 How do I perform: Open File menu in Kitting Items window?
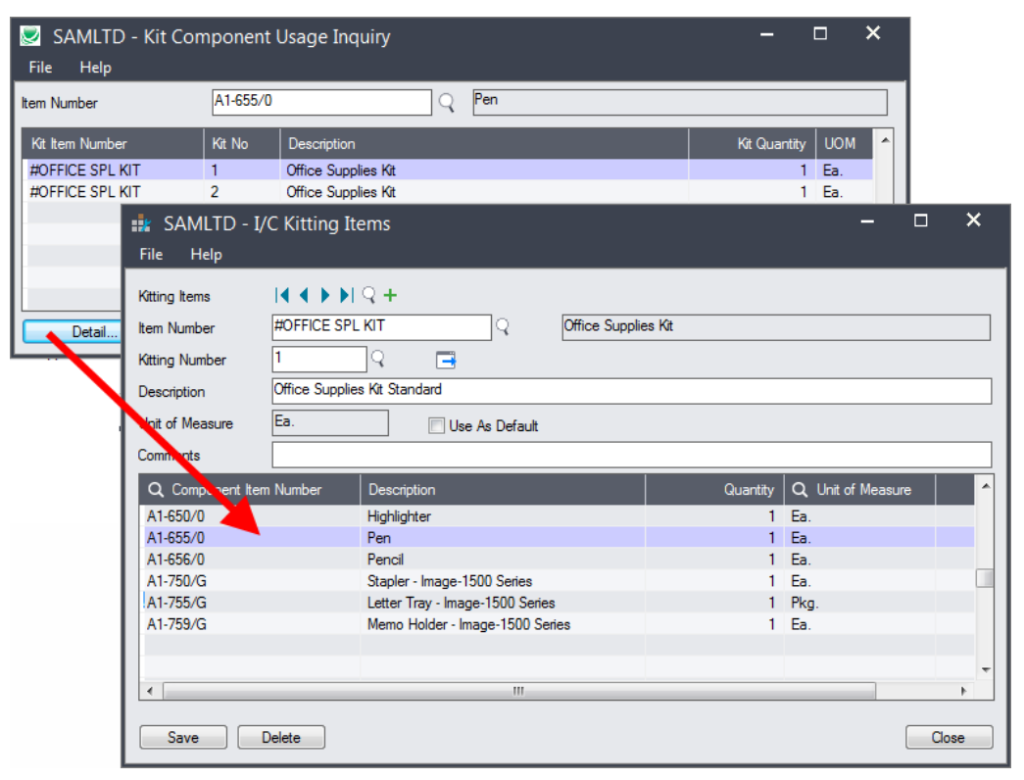151,255
